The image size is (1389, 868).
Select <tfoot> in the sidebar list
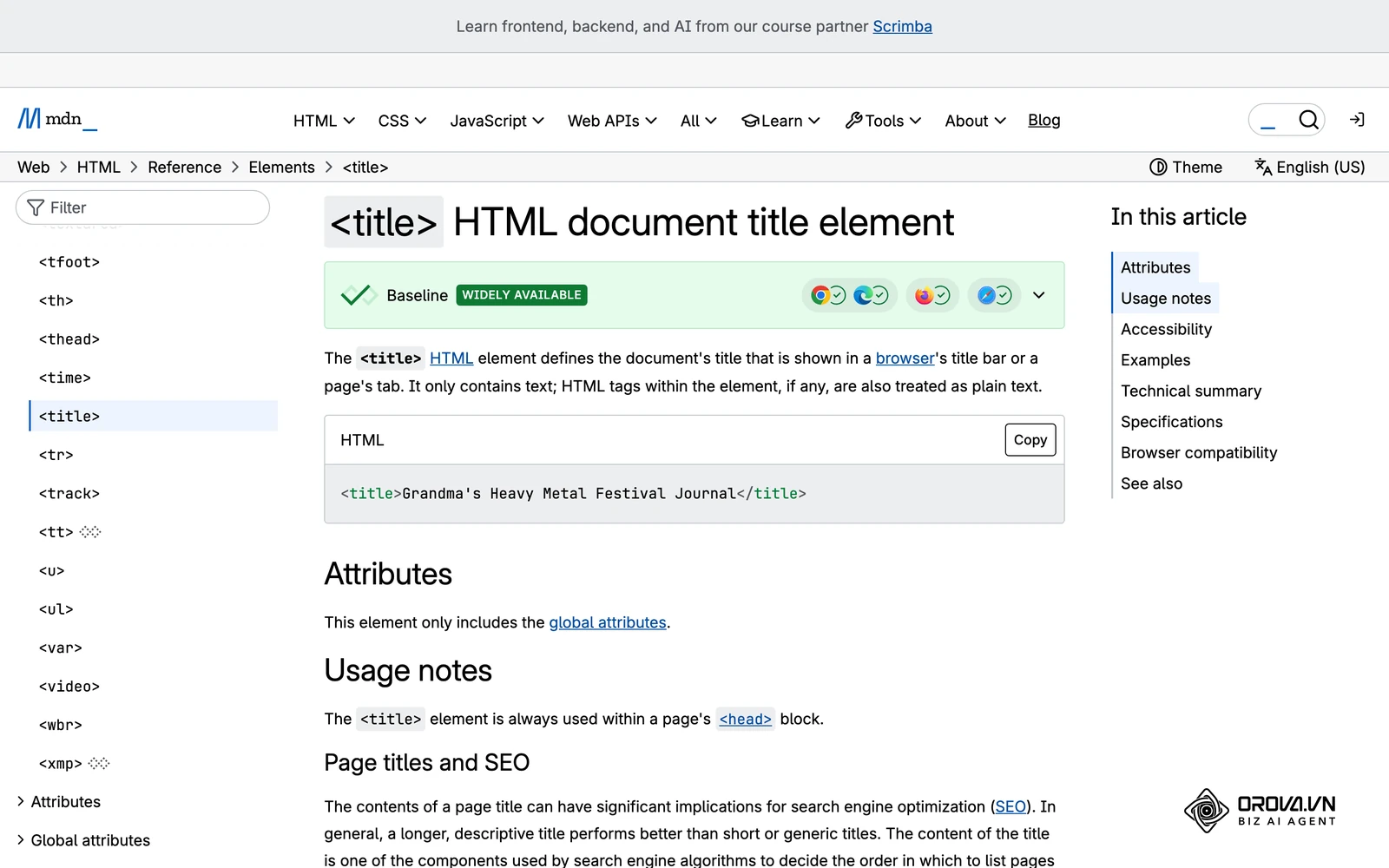click(69, 262)
